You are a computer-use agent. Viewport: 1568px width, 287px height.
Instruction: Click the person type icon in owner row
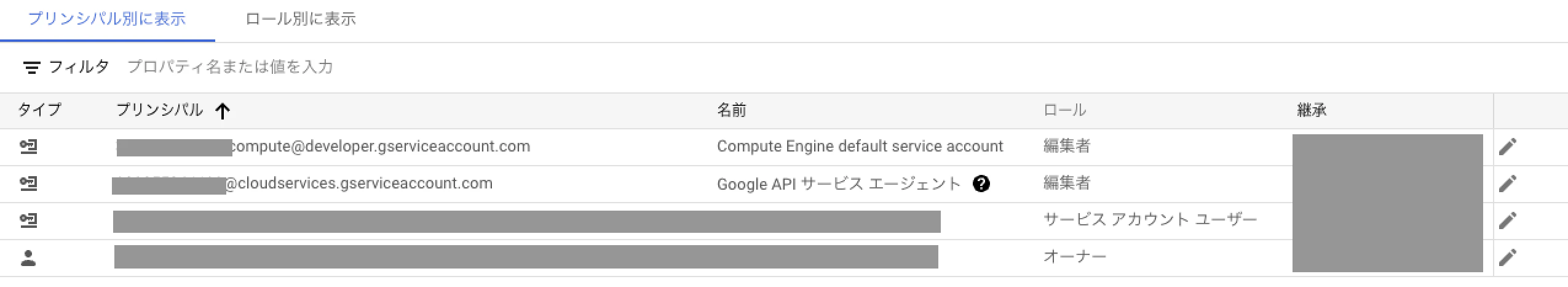[28, 257]
